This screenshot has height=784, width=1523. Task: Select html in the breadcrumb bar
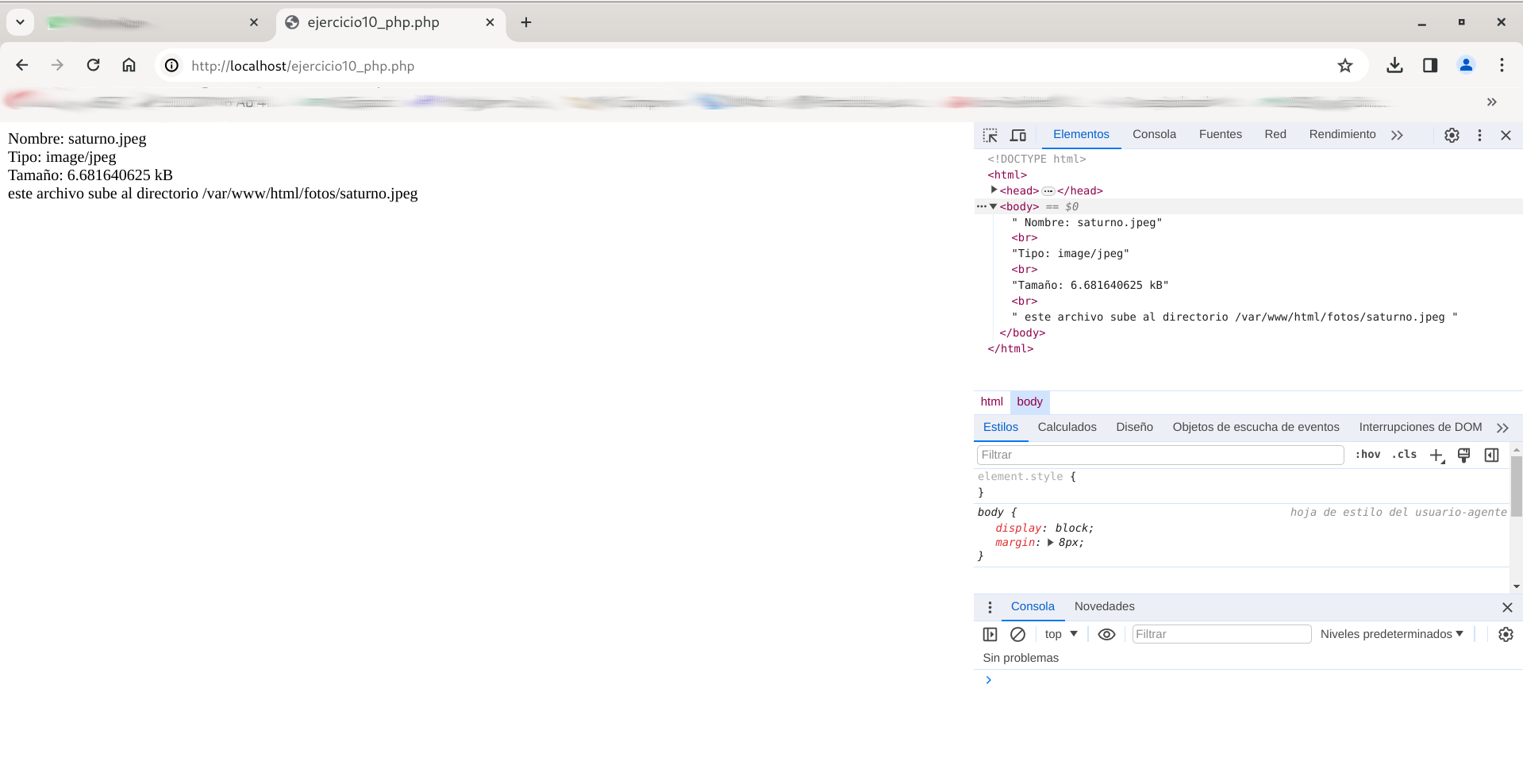991,402
